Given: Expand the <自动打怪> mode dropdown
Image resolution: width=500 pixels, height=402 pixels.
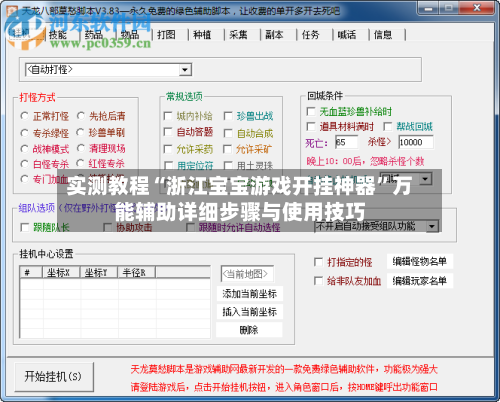Looking at the screenshot, I should pos(185,70).
